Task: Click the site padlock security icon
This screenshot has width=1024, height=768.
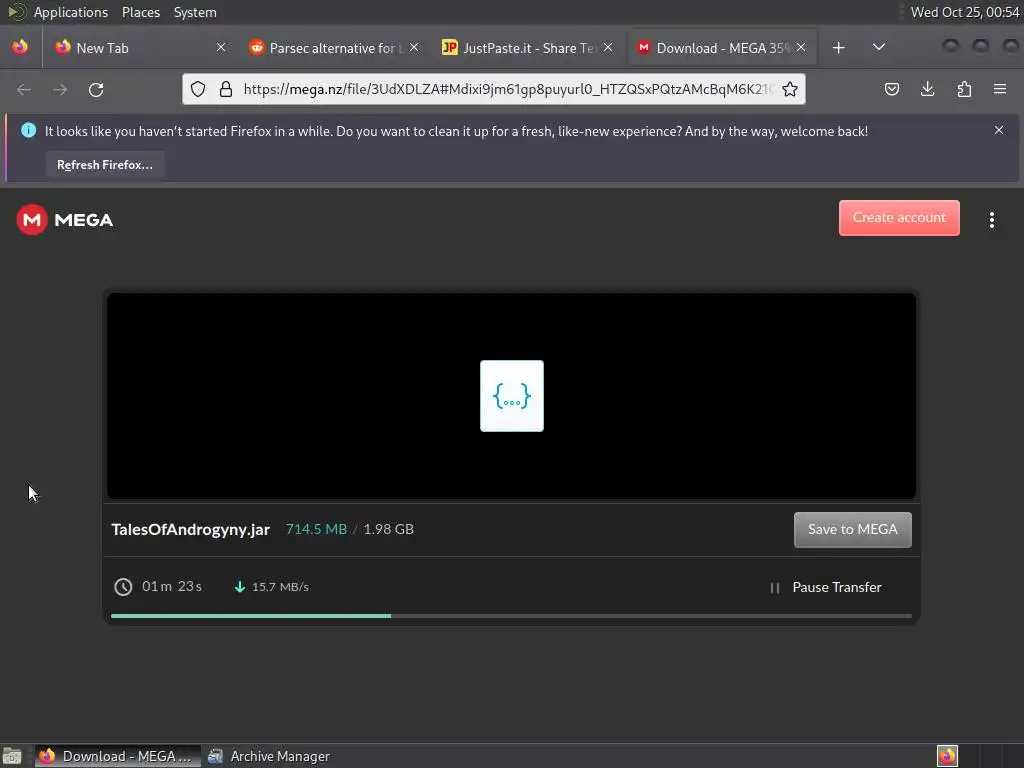Action: [x=226, y=89]
